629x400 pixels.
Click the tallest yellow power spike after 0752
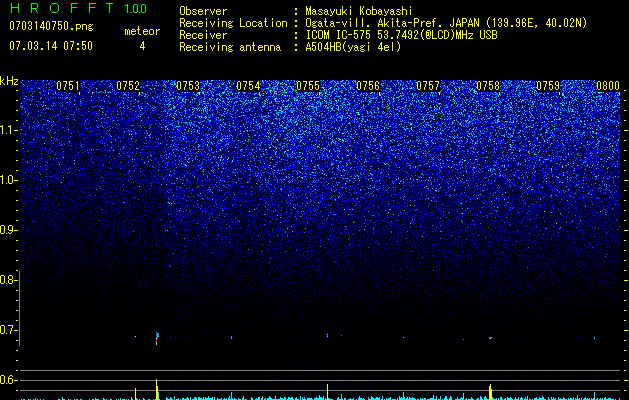157,389
